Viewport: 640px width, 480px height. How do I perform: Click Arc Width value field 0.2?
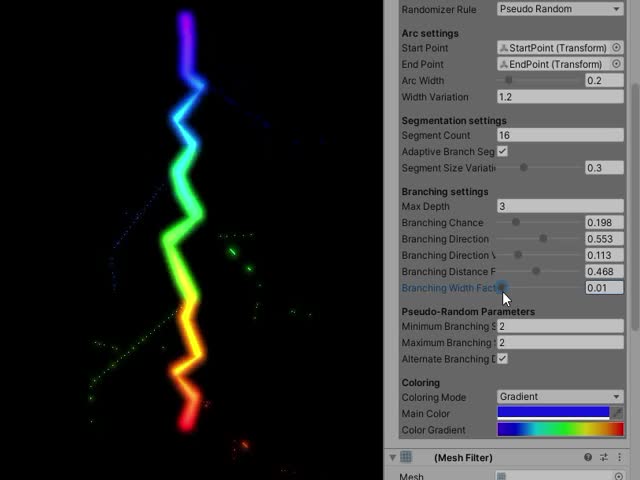[604, 80]
